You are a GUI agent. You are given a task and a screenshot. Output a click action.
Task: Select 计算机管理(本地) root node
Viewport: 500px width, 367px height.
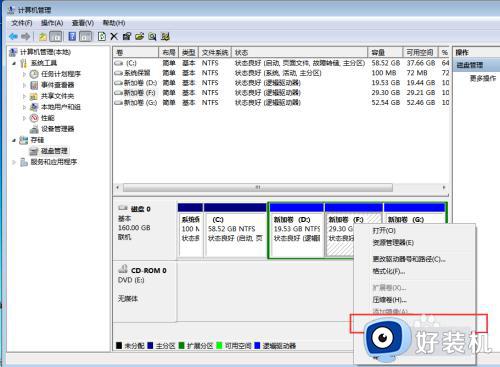[45, 52]
